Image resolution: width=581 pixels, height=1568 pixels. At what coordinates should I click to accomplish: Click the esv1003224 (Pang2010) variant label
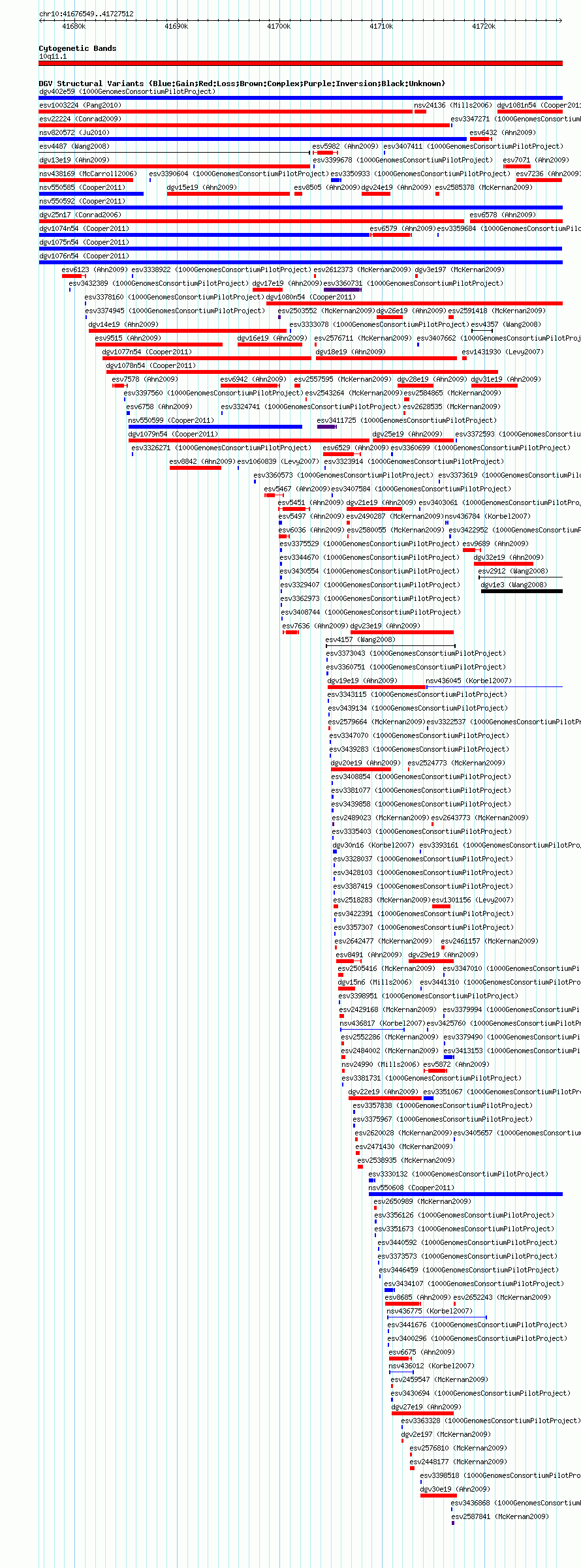[80, 105]
